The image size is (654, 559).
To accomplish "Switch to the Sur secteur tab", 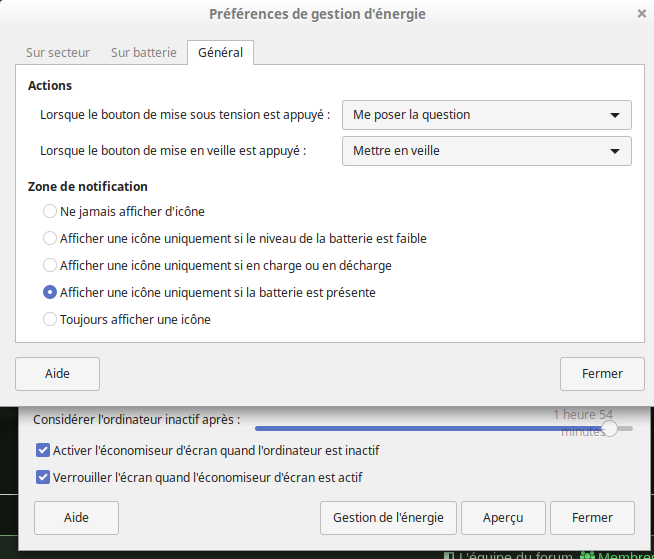I will coord(58,52).
